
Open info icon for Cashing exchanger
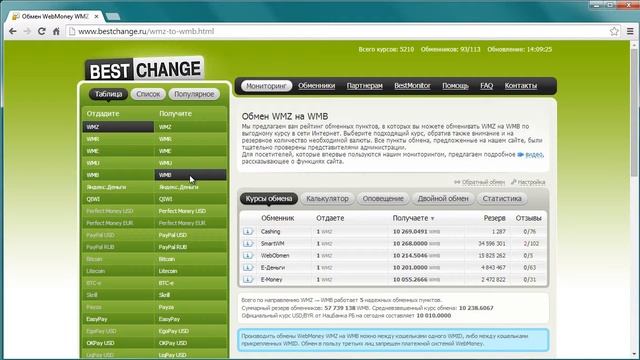(247, 231)
